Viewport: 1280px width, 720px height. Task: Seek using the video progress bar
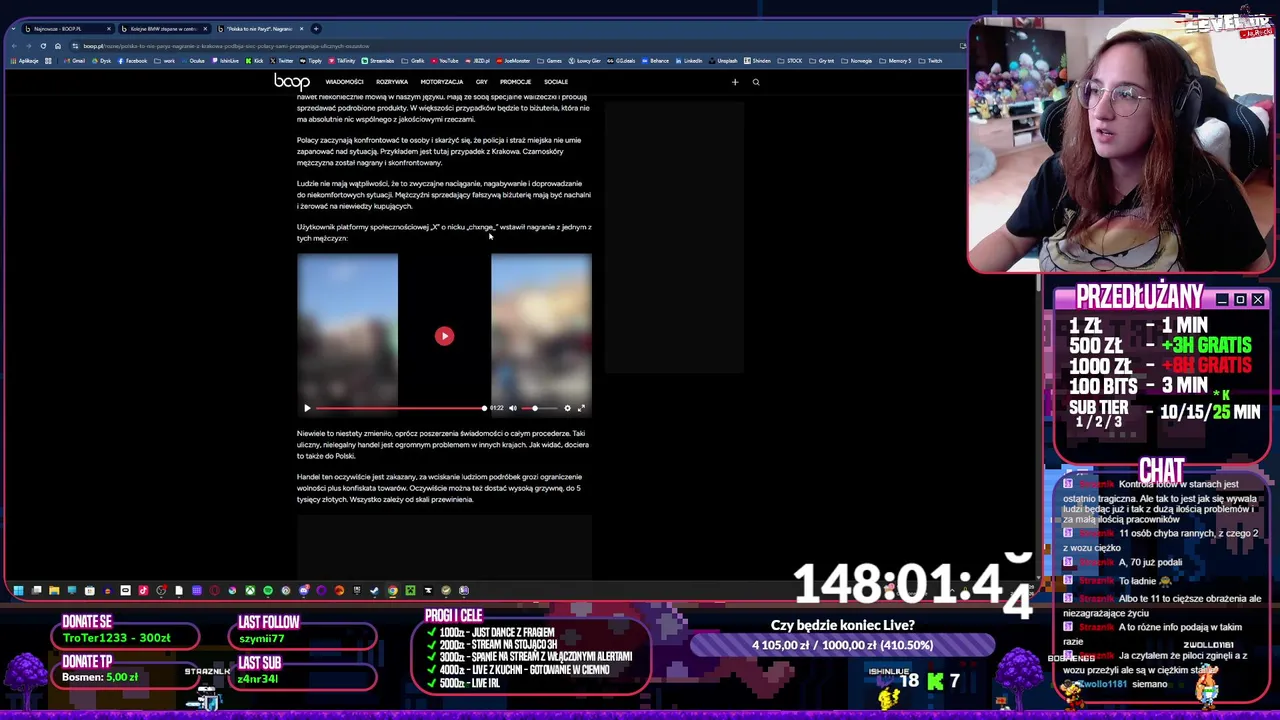400,408
